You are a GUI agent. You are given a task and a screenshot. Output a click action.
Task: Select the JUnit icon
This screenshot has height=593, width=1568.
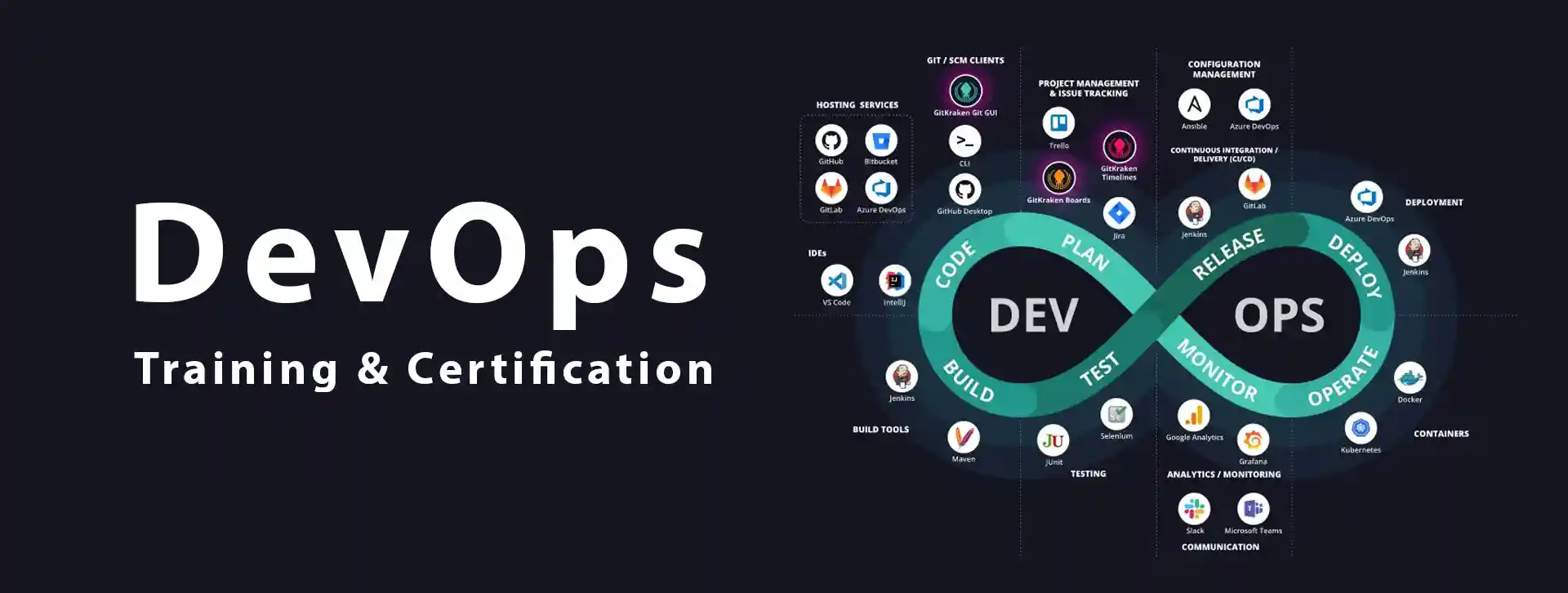click(1053, 440)
